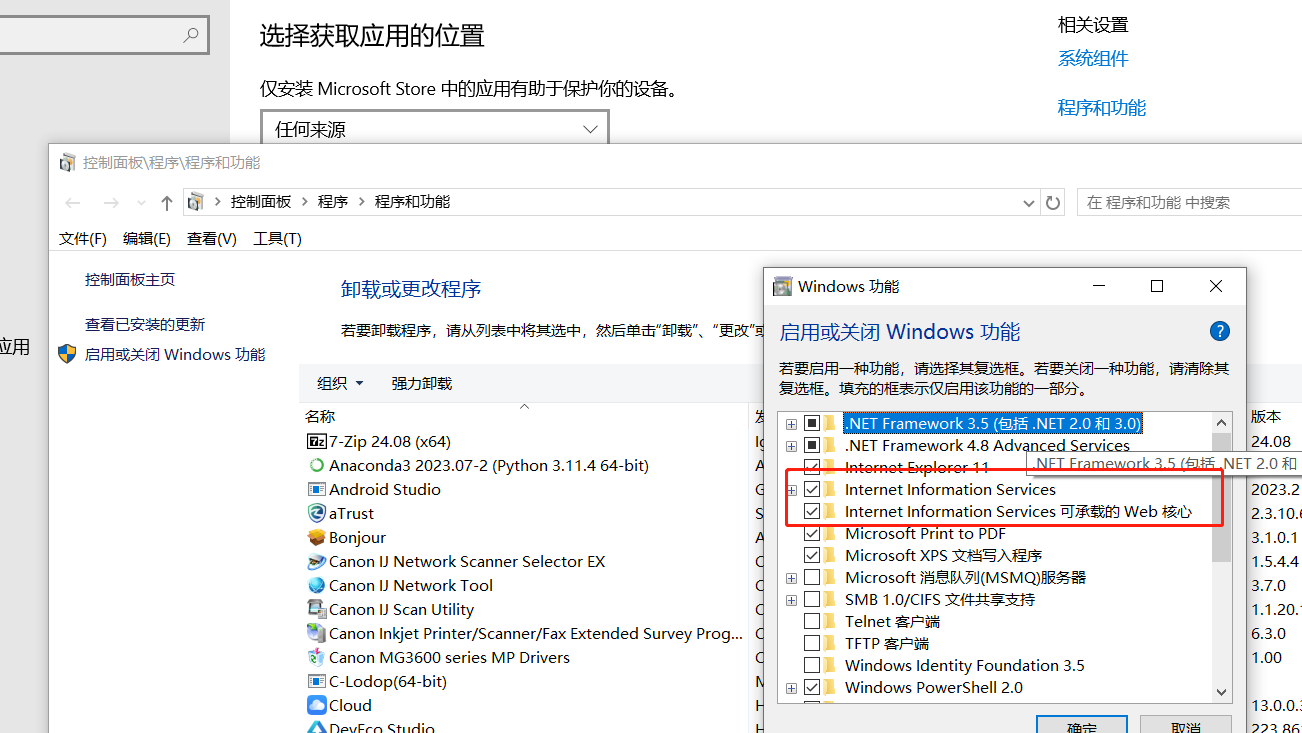Viewport: 1302px width, 733px height.
Task: Open the 查看(V) menu
Action: pyautogui.click(x=212, y=239)
